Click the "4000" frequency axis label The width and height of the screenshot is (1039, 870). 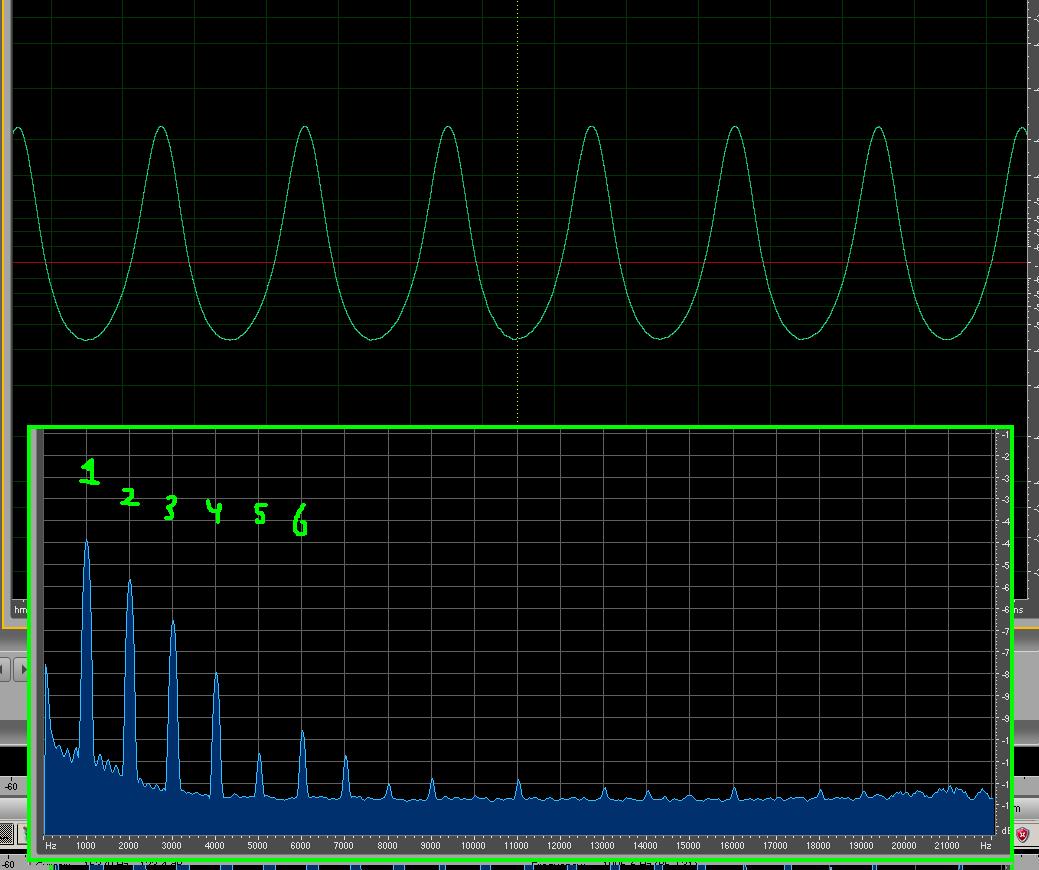(x=215, y=845)
